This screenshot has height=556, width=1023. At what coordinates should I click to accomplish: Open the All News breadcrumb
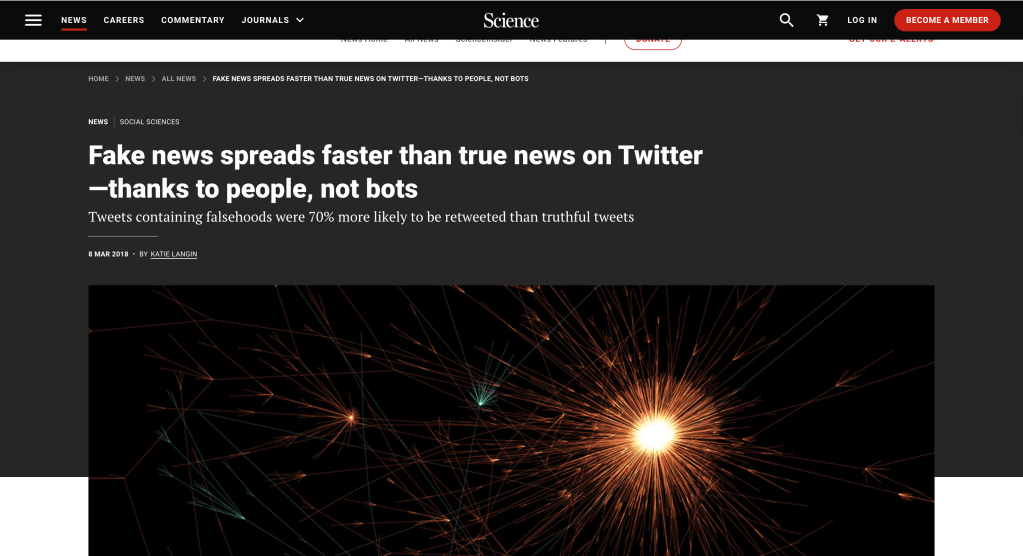coord(179,79)
